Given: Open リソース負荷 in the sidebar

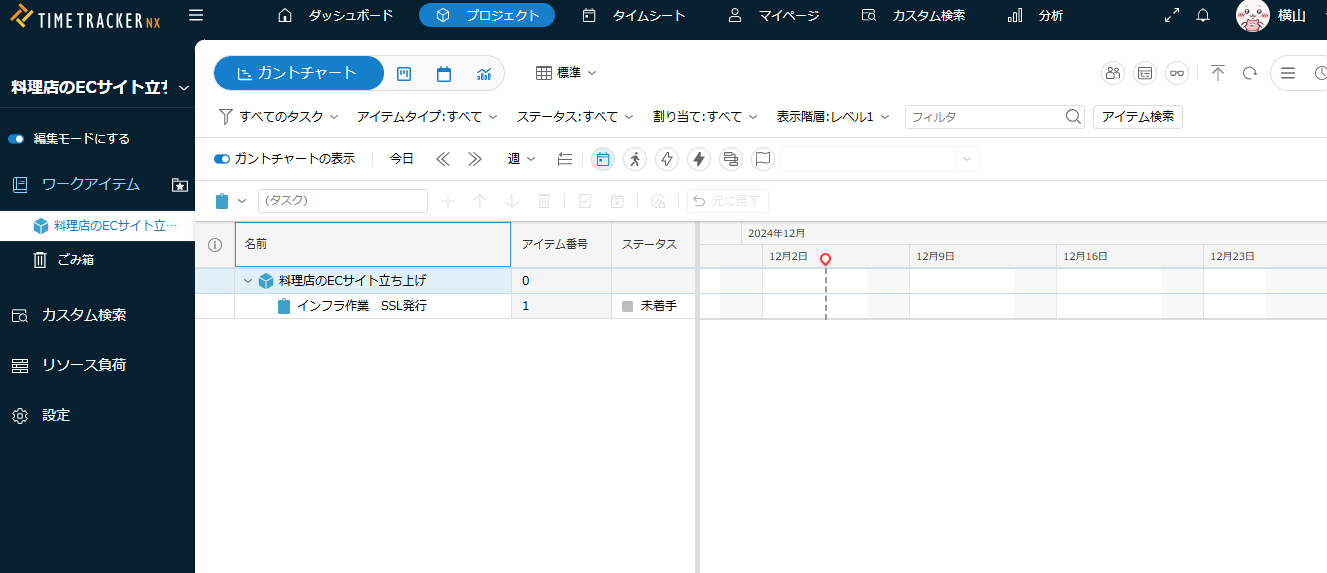Looking at the screenshot, I should click(x=84, y=365).
